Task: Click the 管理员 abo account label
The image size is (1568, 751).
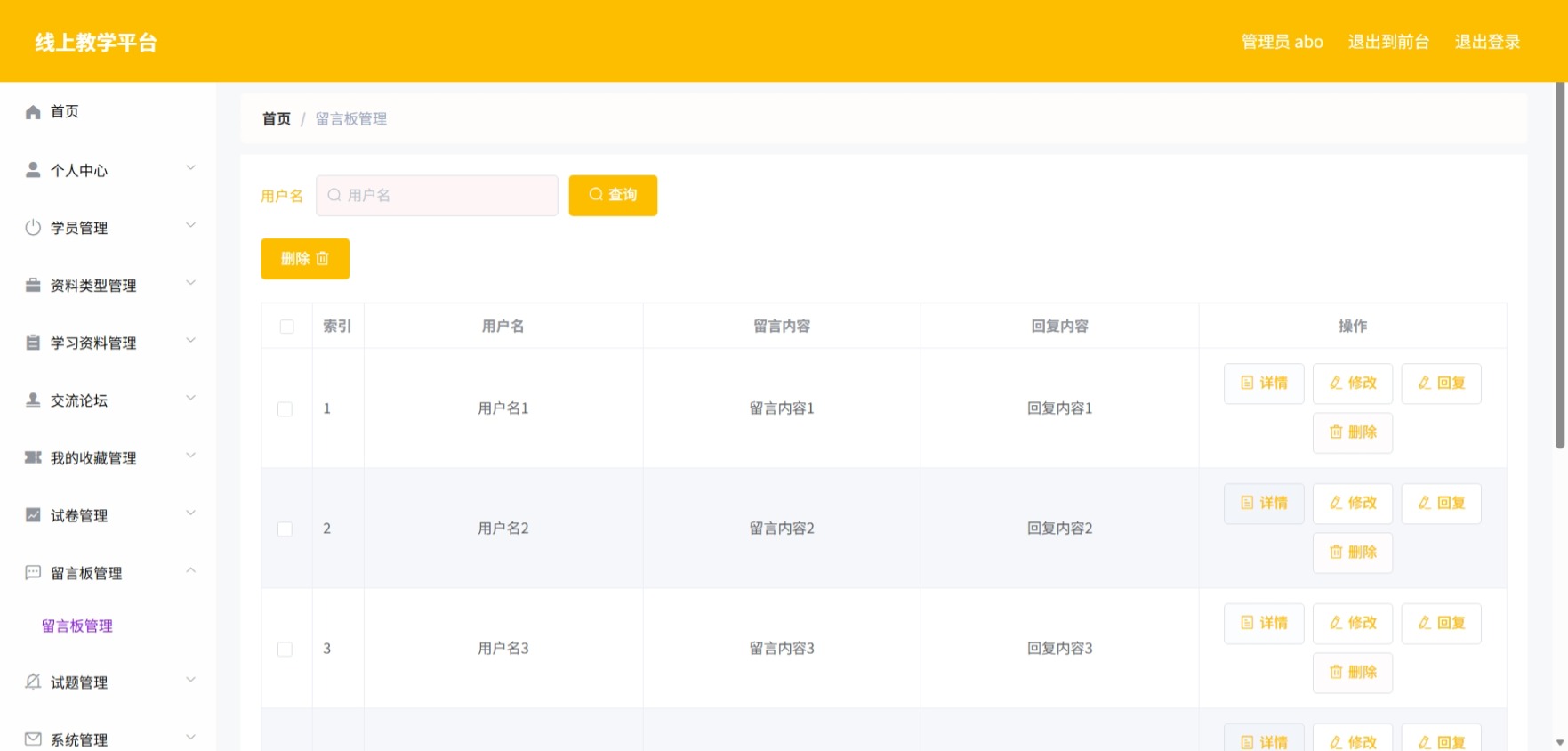Action: click(1282, 42)
